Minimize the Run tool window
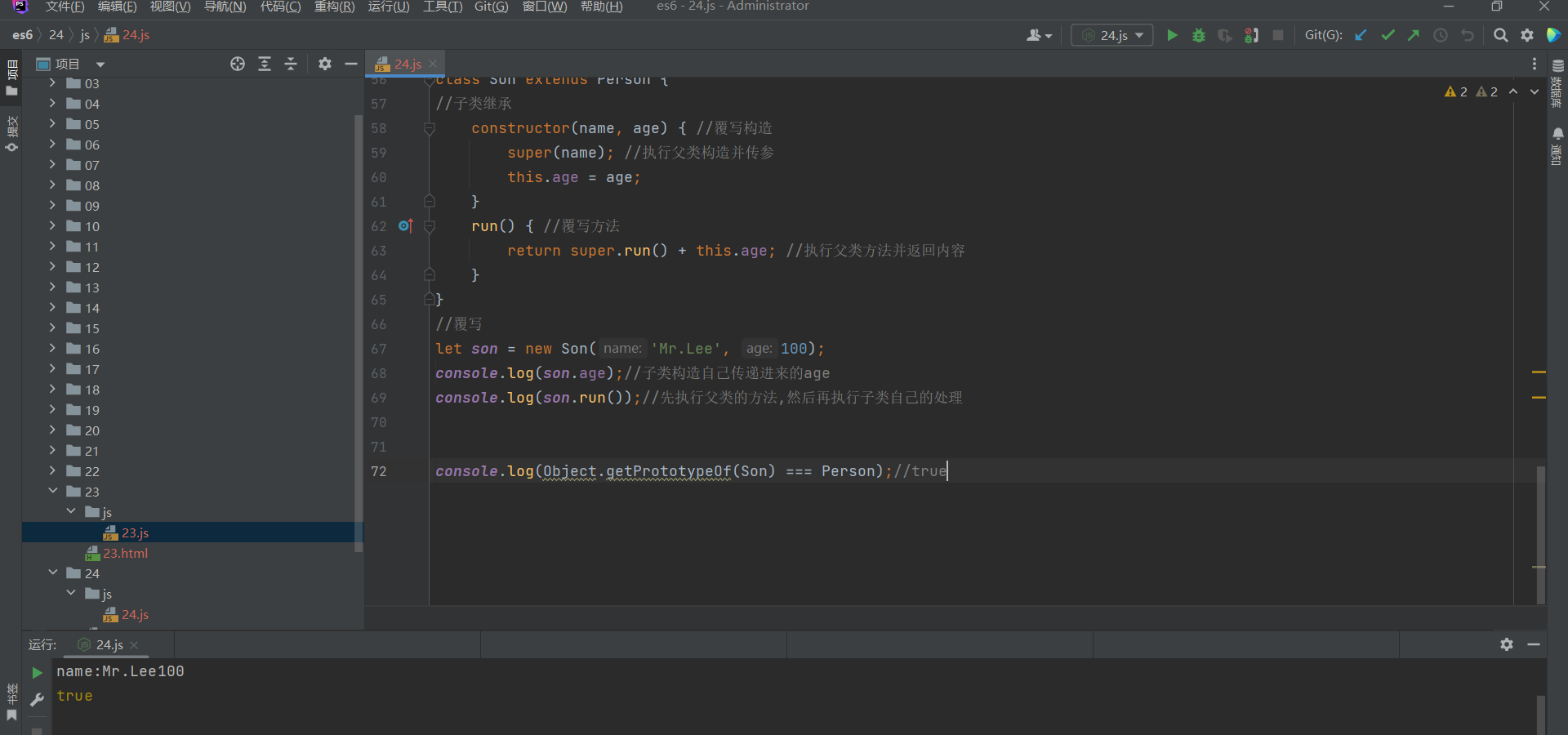The image size is (1568, 735). 1534,644
